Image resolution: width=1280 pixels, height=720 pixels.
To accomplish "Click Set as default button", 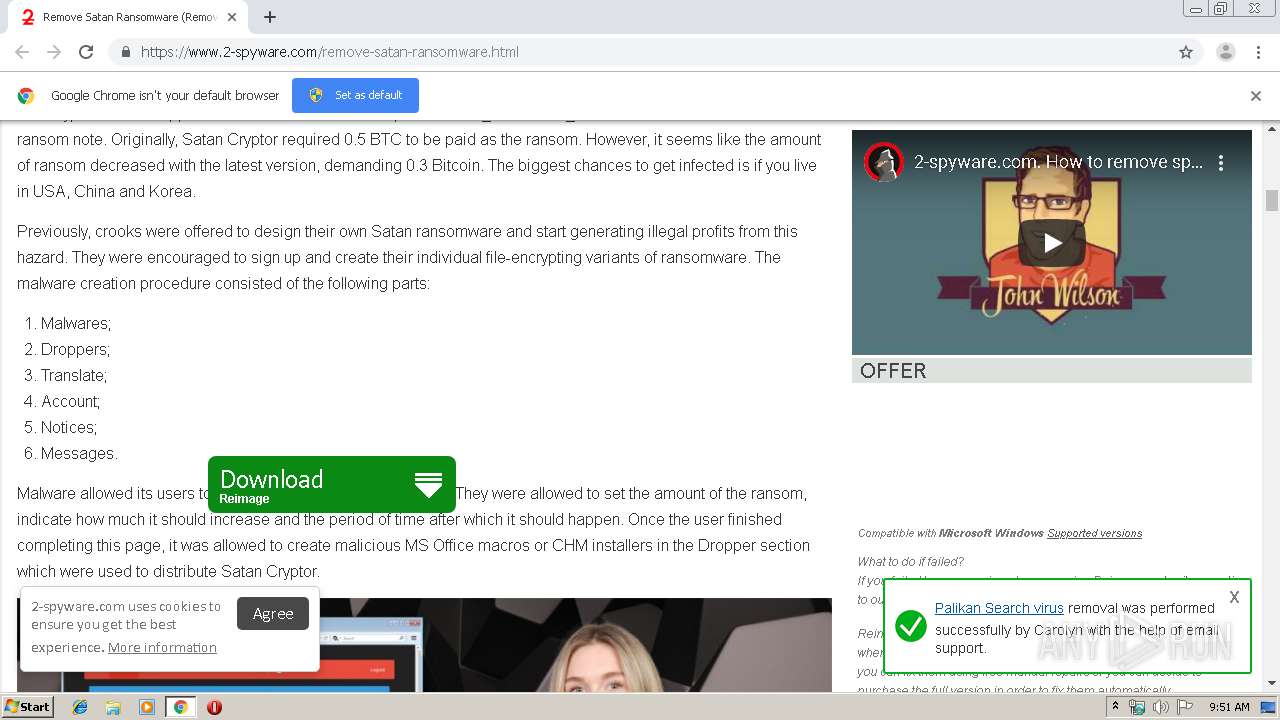I will [355, 95].
